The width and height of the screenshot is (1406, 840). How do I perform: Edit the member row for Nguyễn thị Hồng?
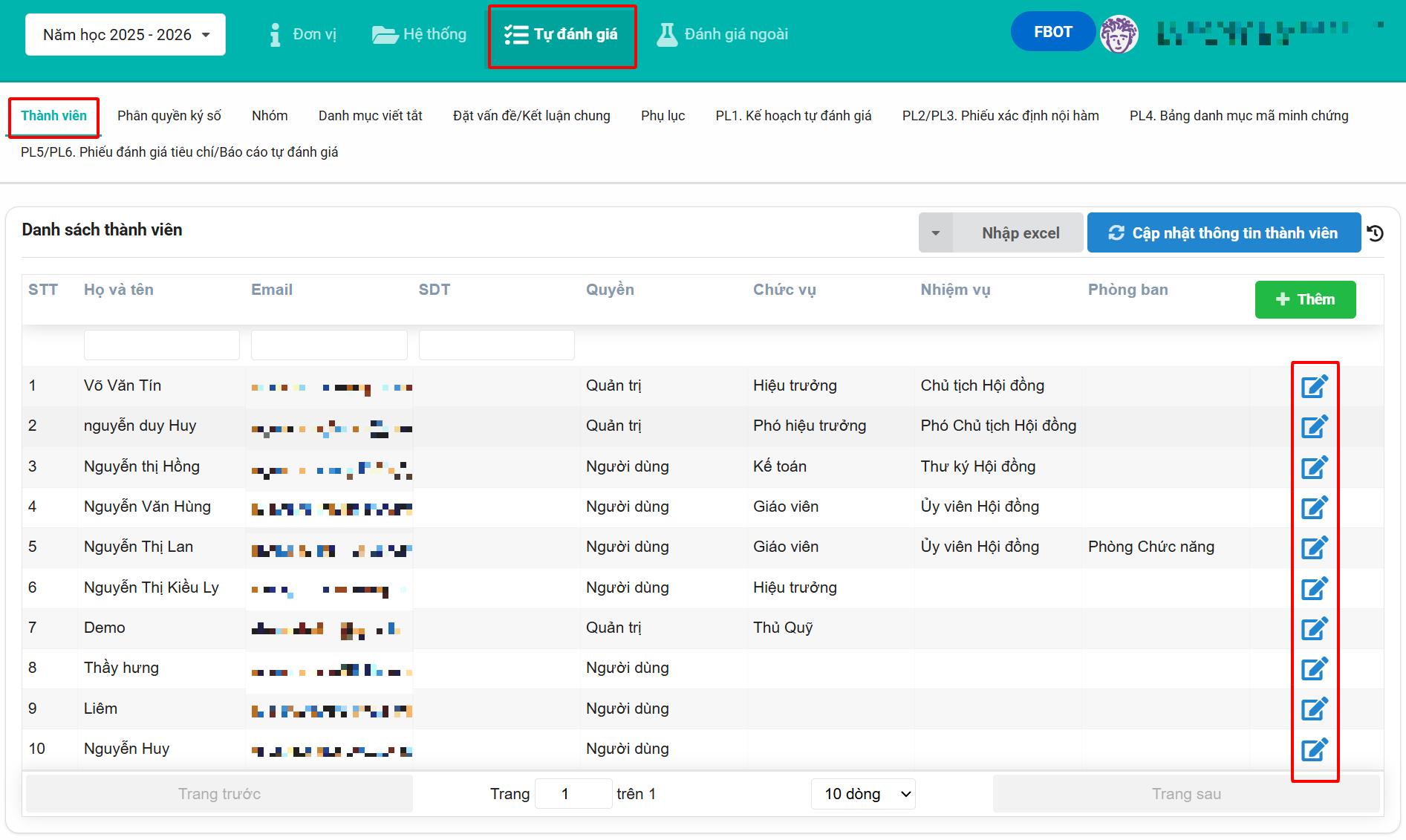pyautogui.click(x=1314, y=467)
